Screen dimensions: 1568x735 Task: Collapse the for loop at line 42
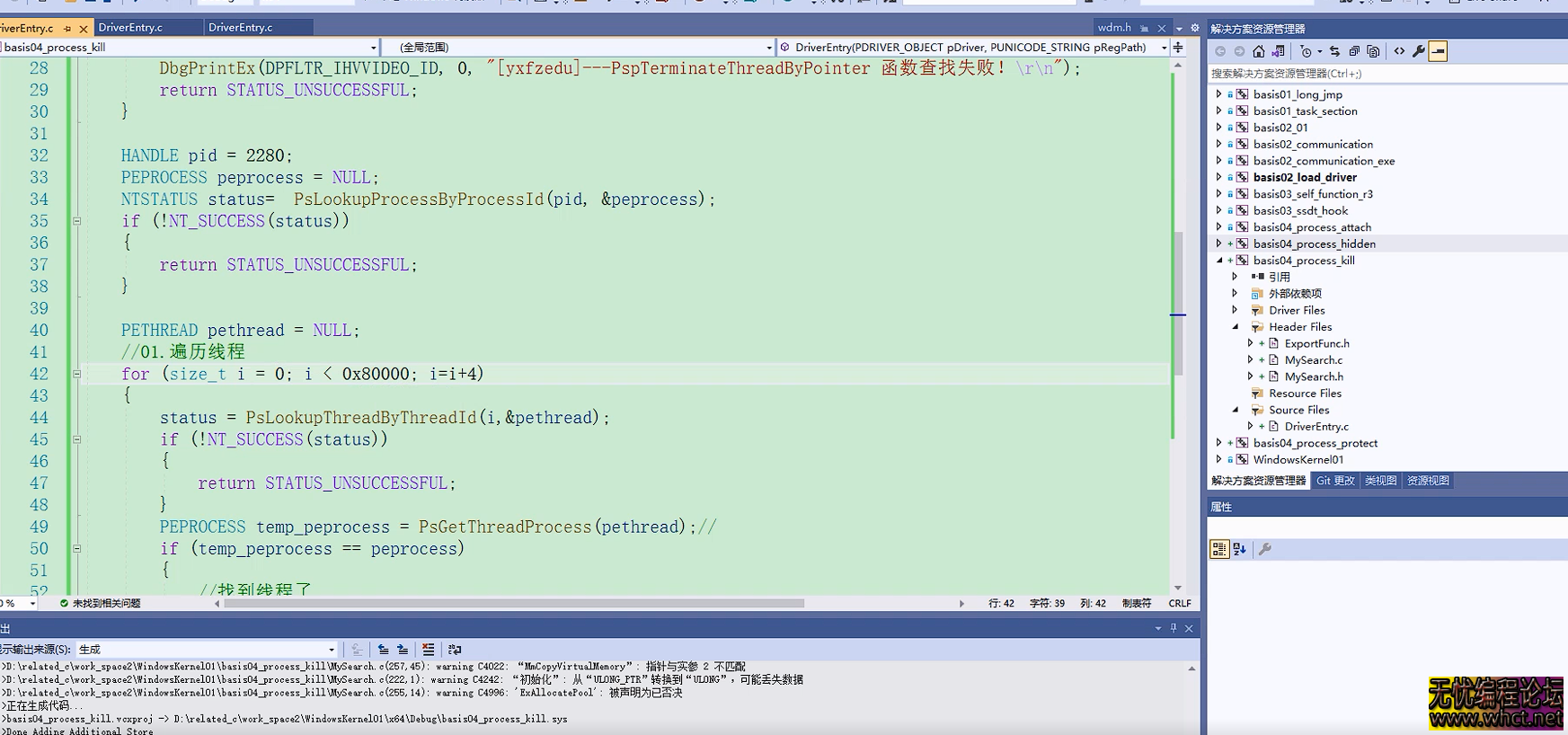(x=76, y=374)
